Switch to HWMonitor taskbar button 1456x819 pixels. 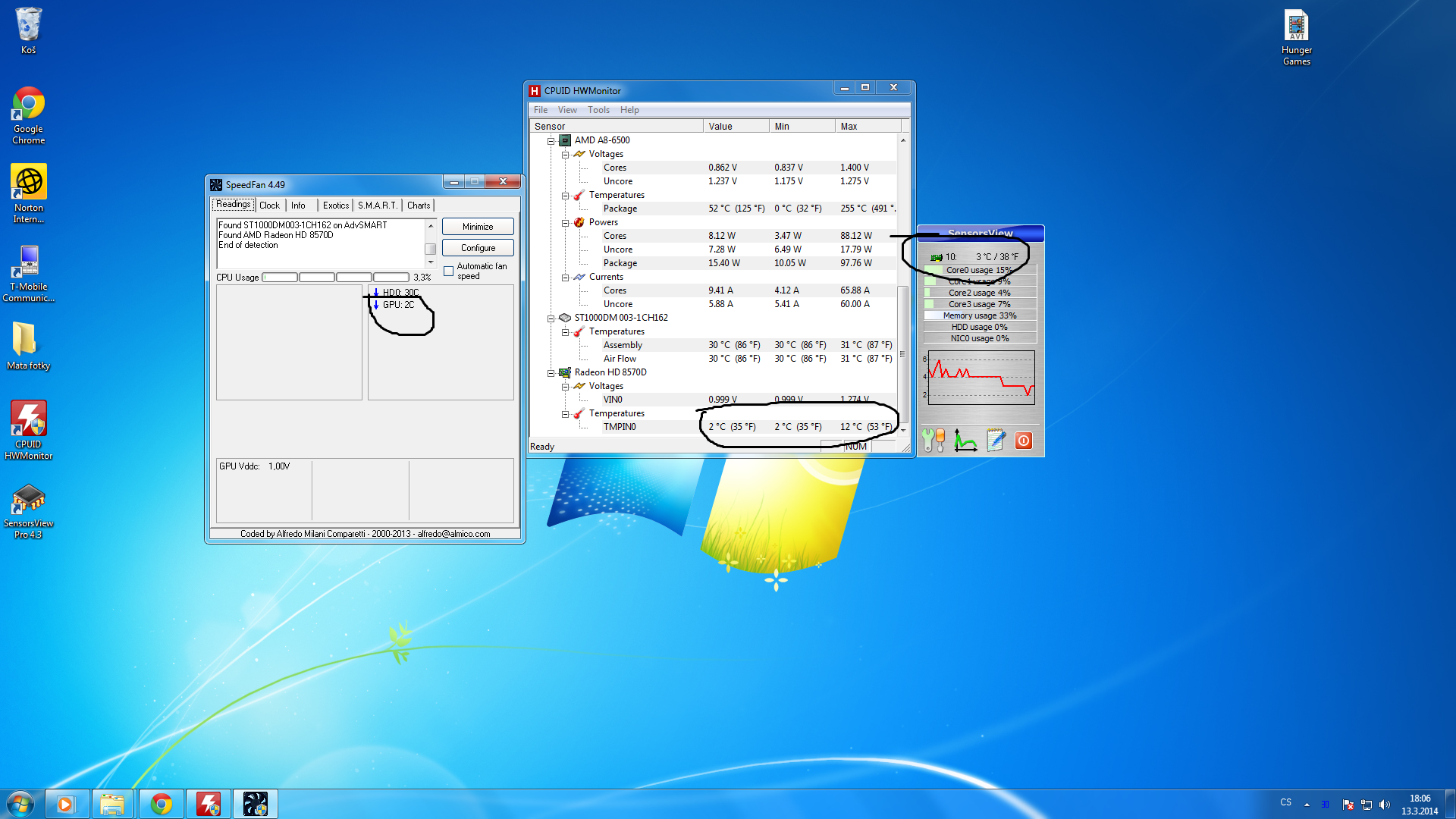click(x=209, y=804)
